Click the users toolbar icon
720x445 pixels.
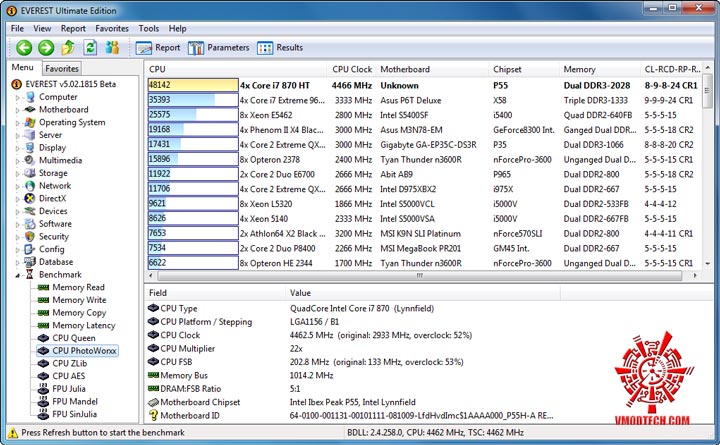point(112,47)
